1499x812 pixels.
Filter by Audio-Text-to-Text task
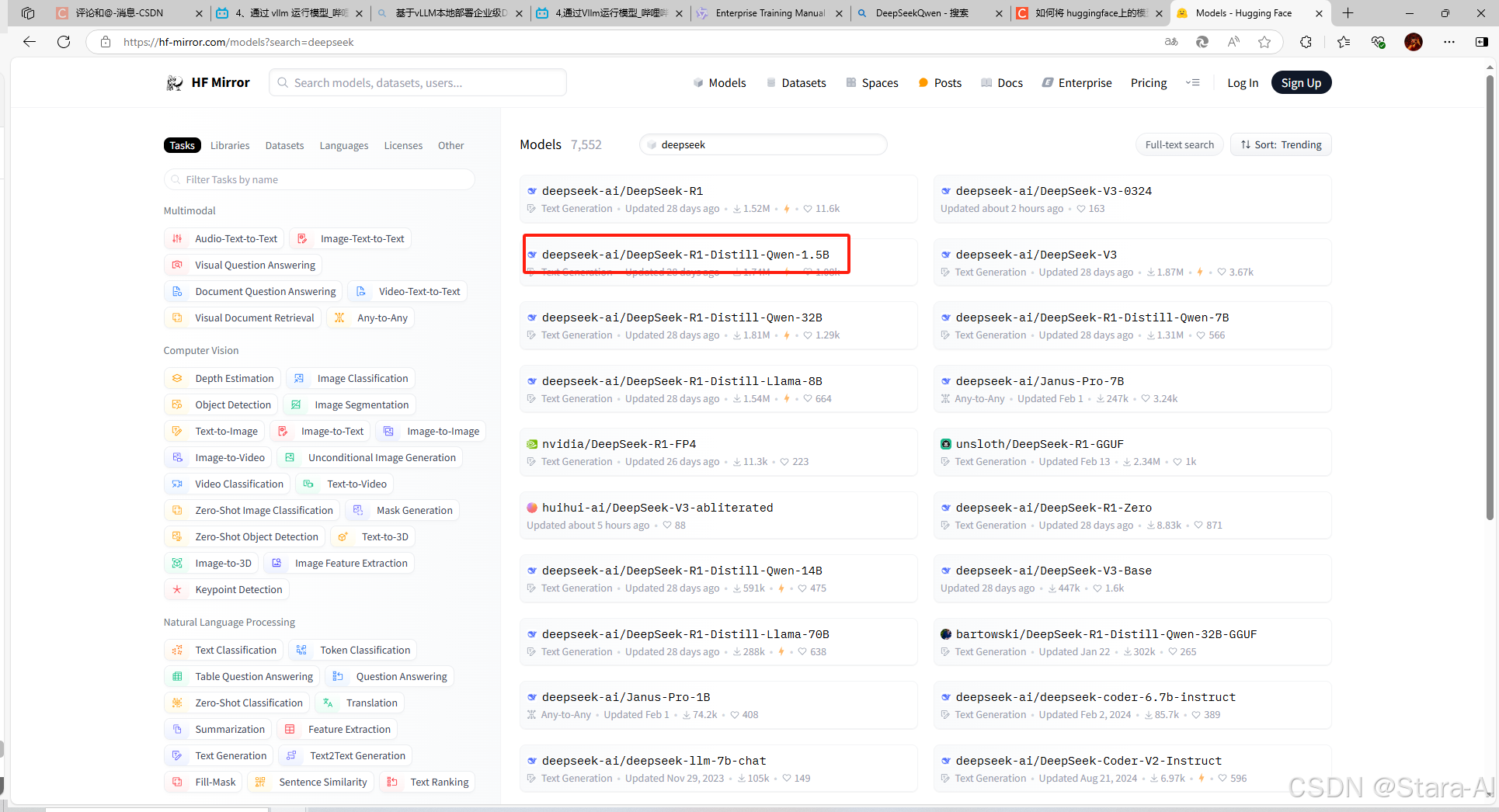click(x=224, y=238)
